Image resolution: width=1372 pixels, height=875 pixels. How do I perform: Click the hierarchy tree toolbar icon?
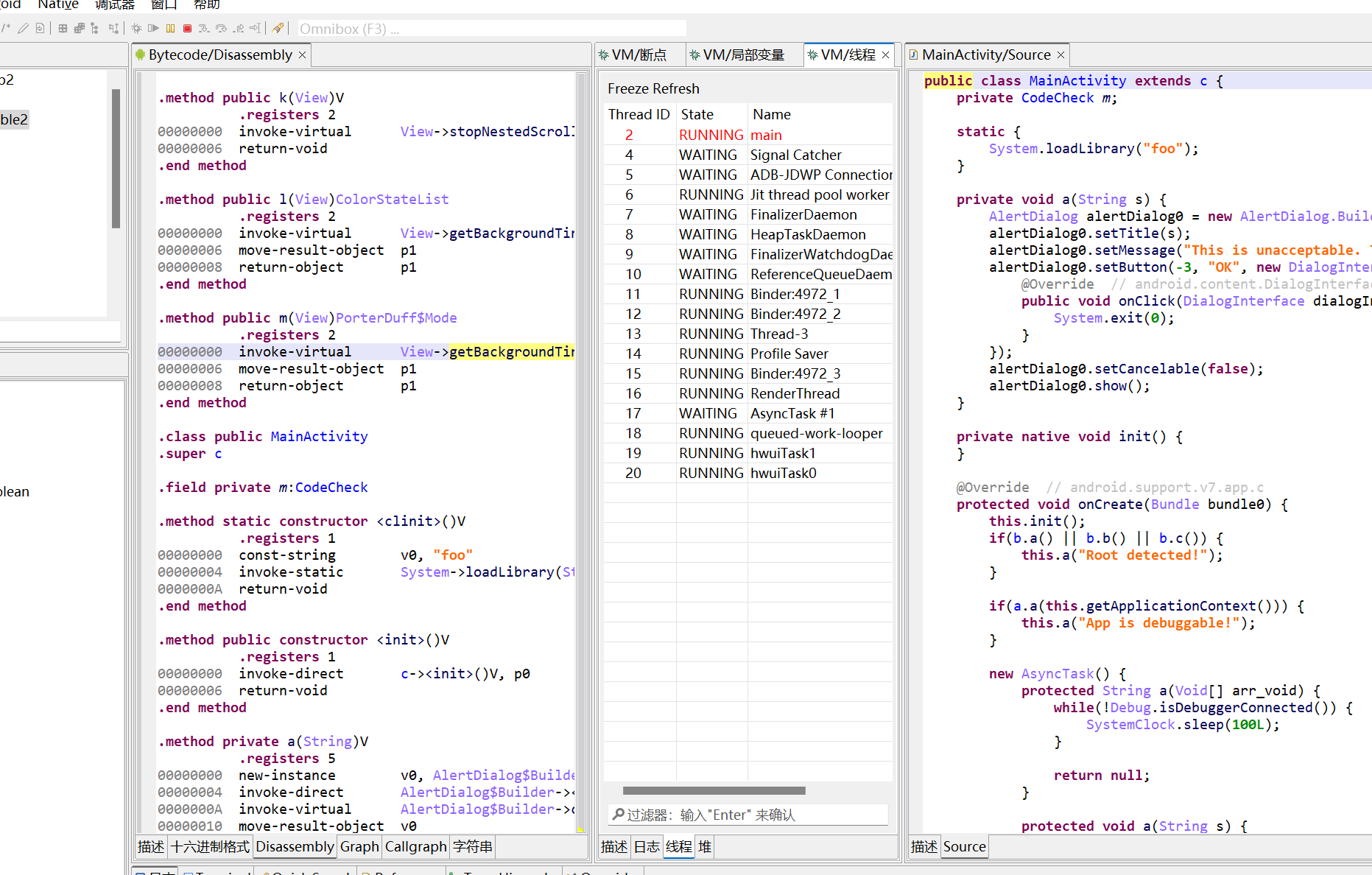pos(95,29)
